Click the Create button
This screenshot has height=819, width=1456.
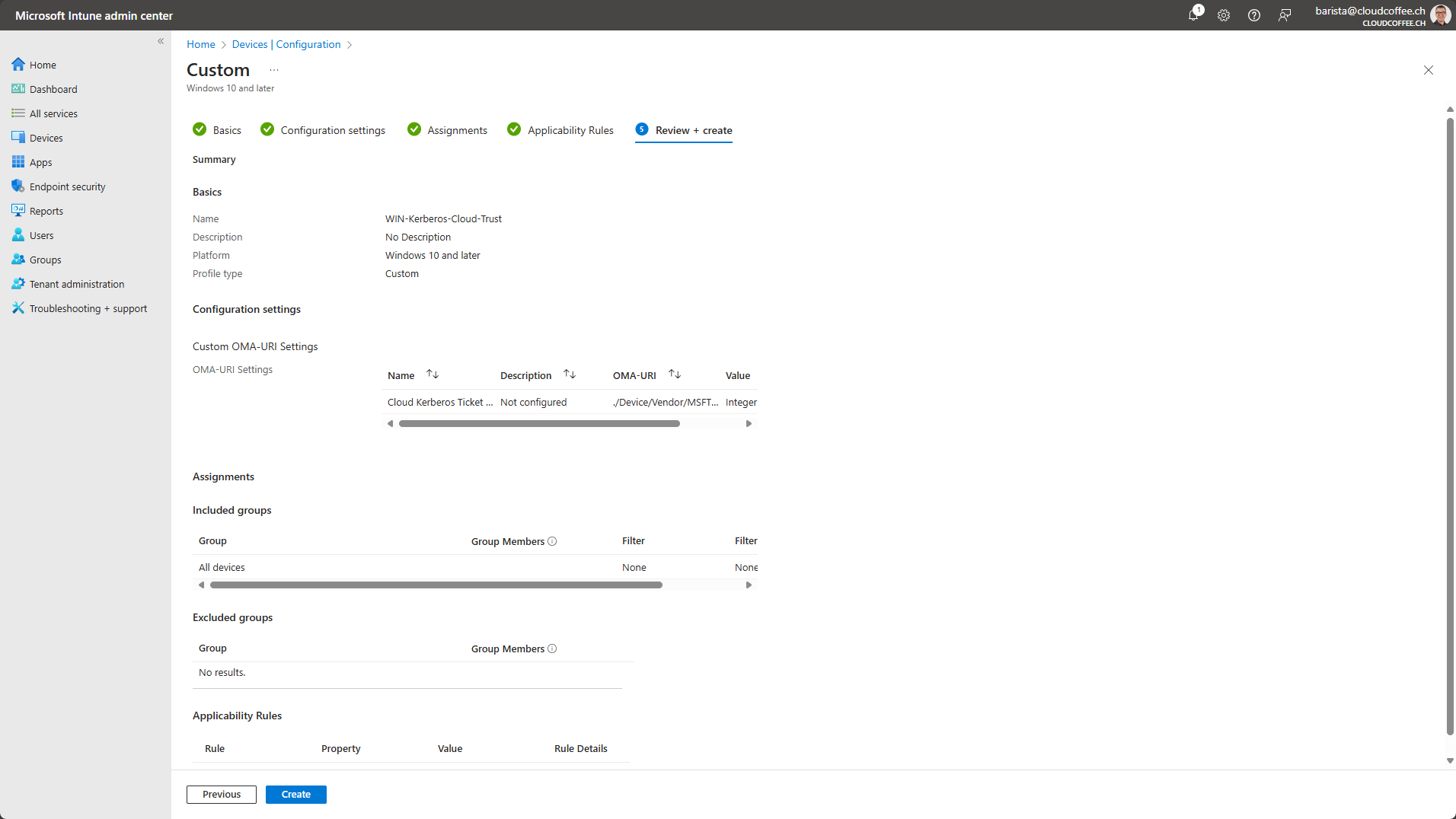[295, 794]
